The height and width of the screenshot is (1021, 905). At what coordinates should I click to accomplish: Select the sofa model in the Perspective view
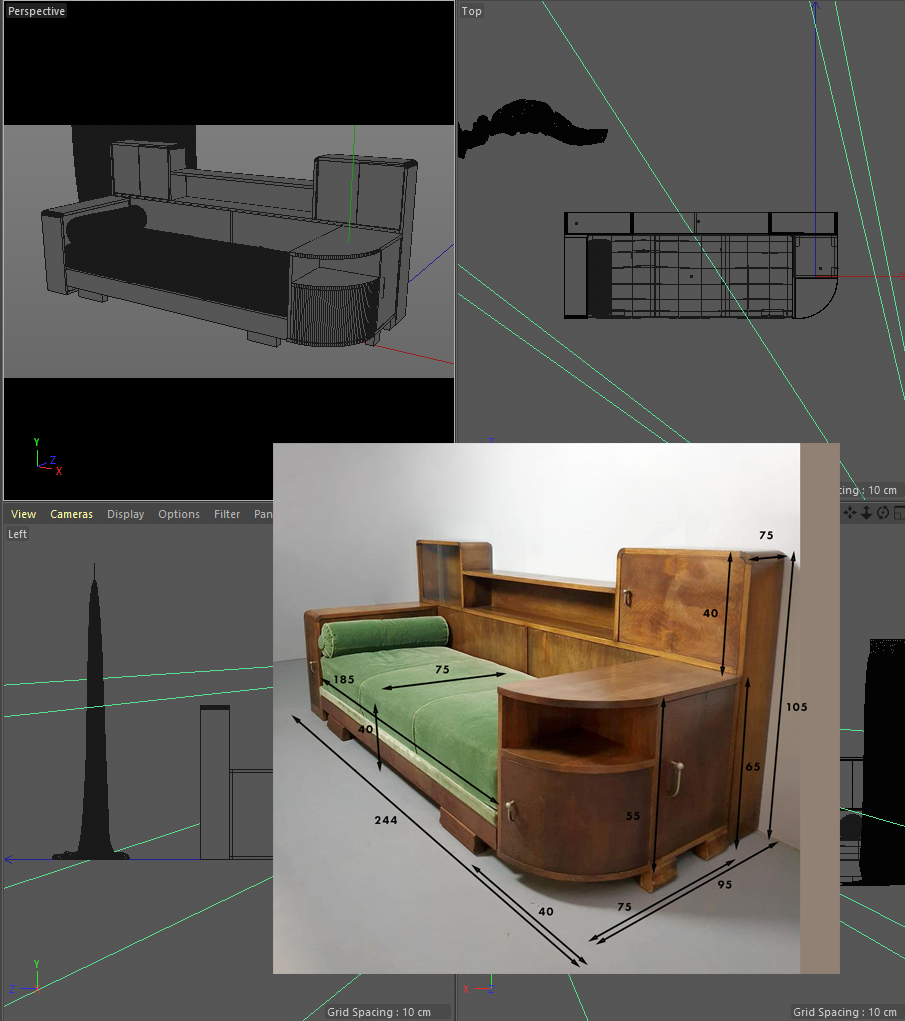click(x=230, y=244)
